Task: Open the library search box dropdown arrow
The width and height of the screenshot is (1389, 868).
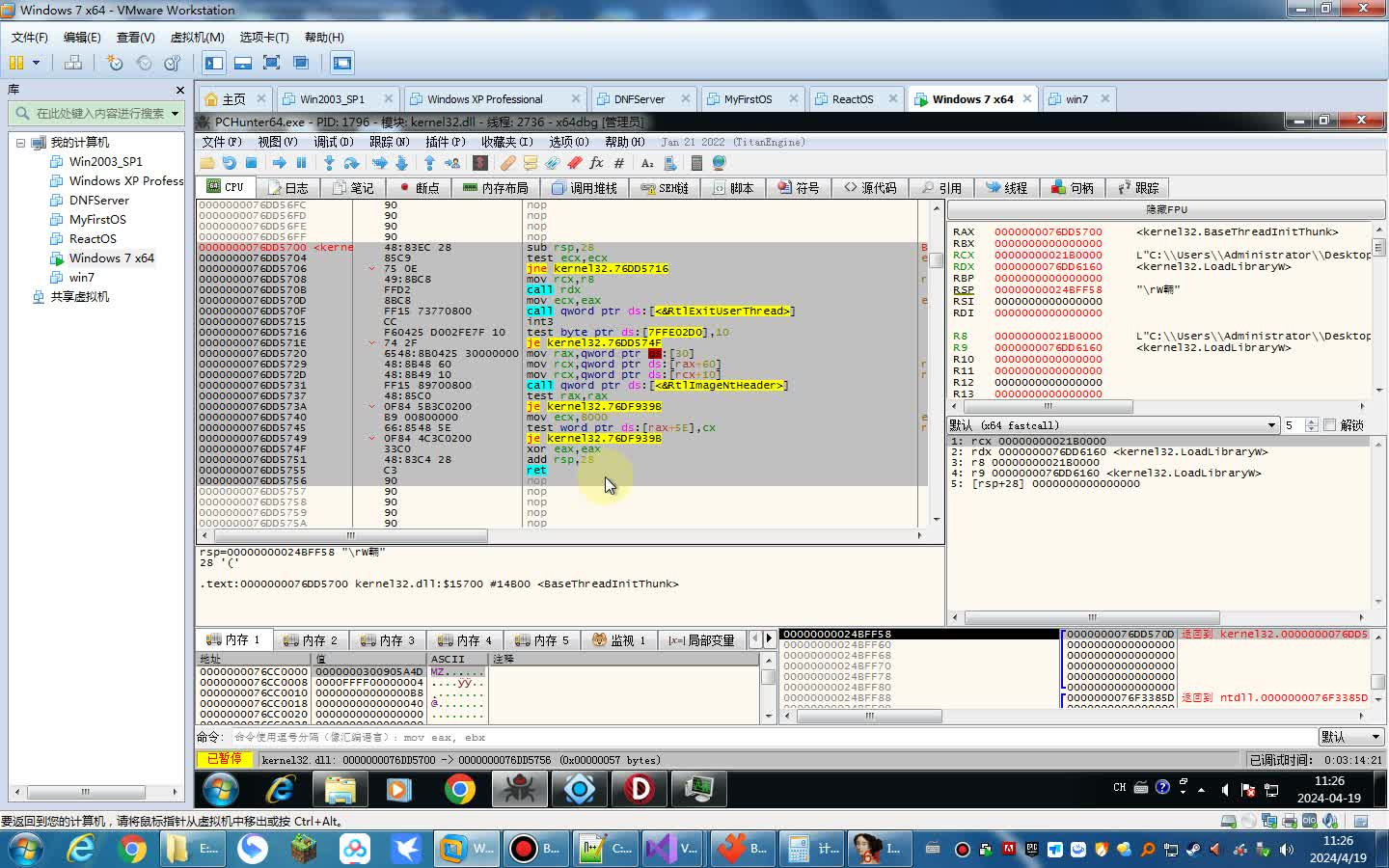Action: pos(175,113)
